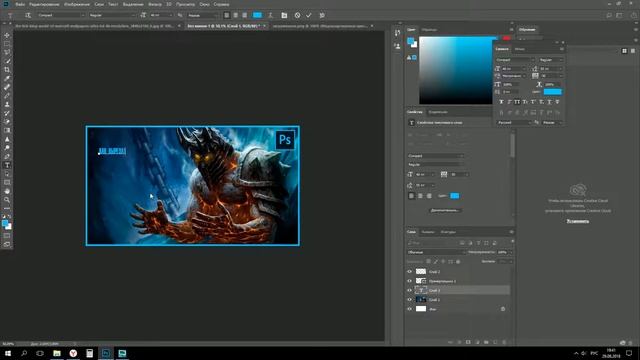640x360 pixels.
Task: Open font family dropdown in options bar
Action: coord(60,15)
